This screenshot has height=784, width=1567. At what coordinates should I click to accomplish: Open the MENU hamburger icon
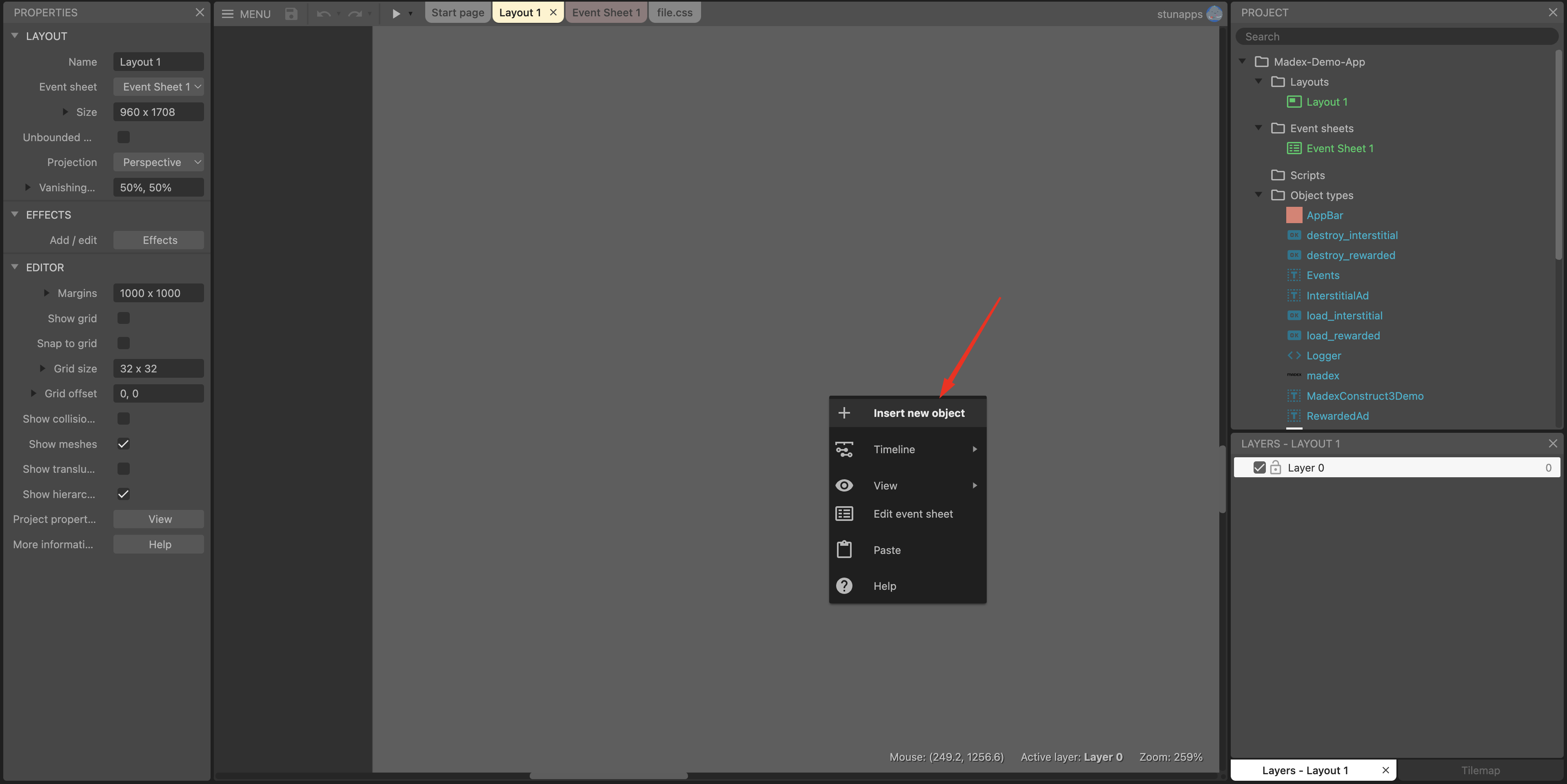pyautogui.click(x=228, y=13)
